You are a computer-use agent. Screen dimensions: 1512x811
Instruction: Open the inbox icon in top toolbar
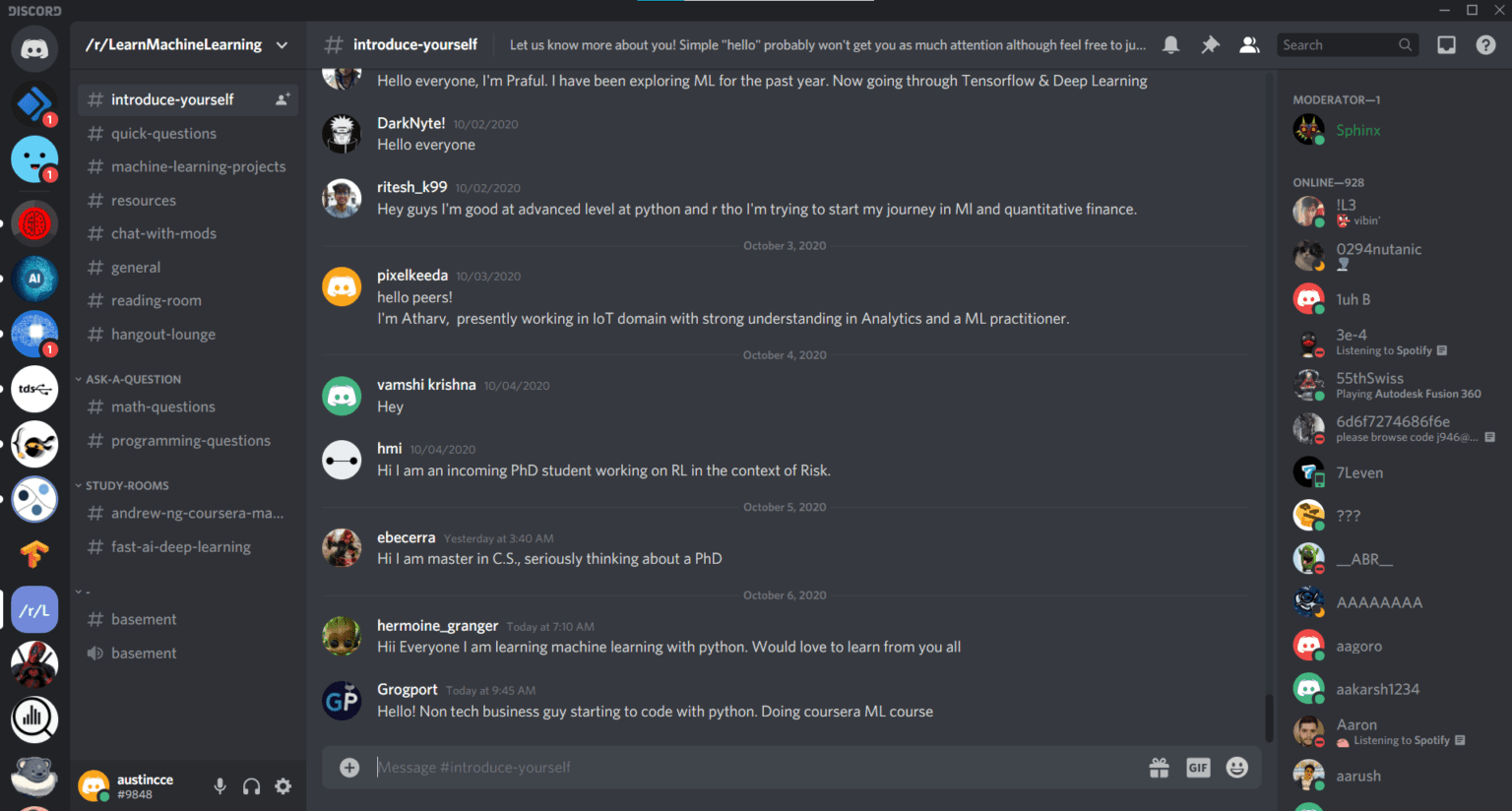click(1445, 44)
